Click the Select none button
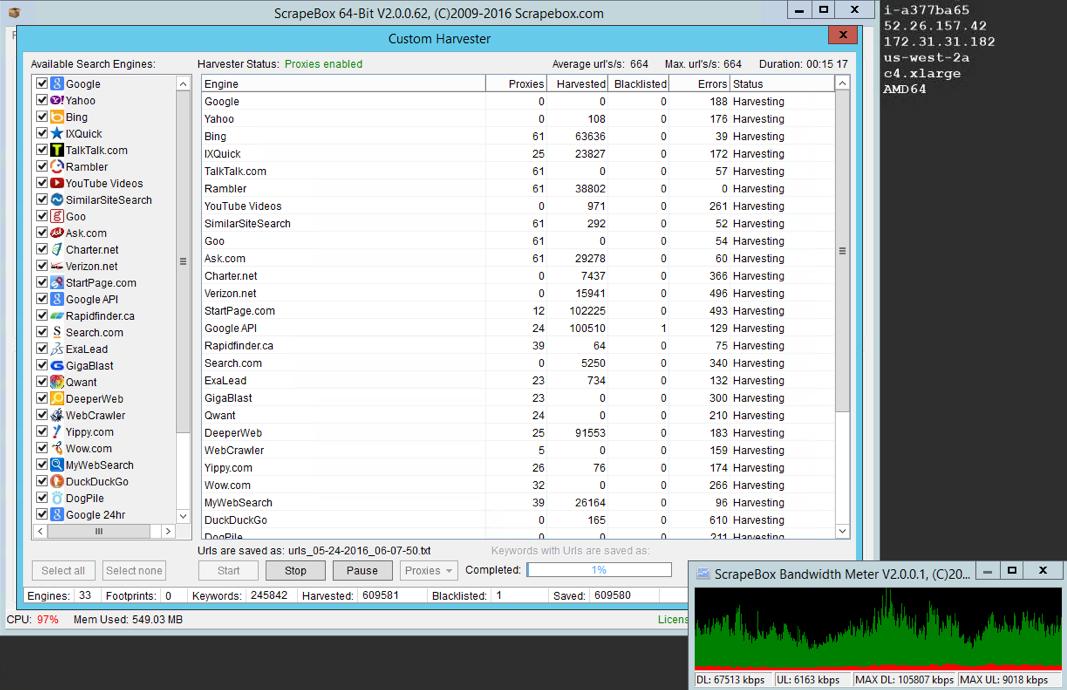The width and height of the screenshot is (1067, 690). 134,570
